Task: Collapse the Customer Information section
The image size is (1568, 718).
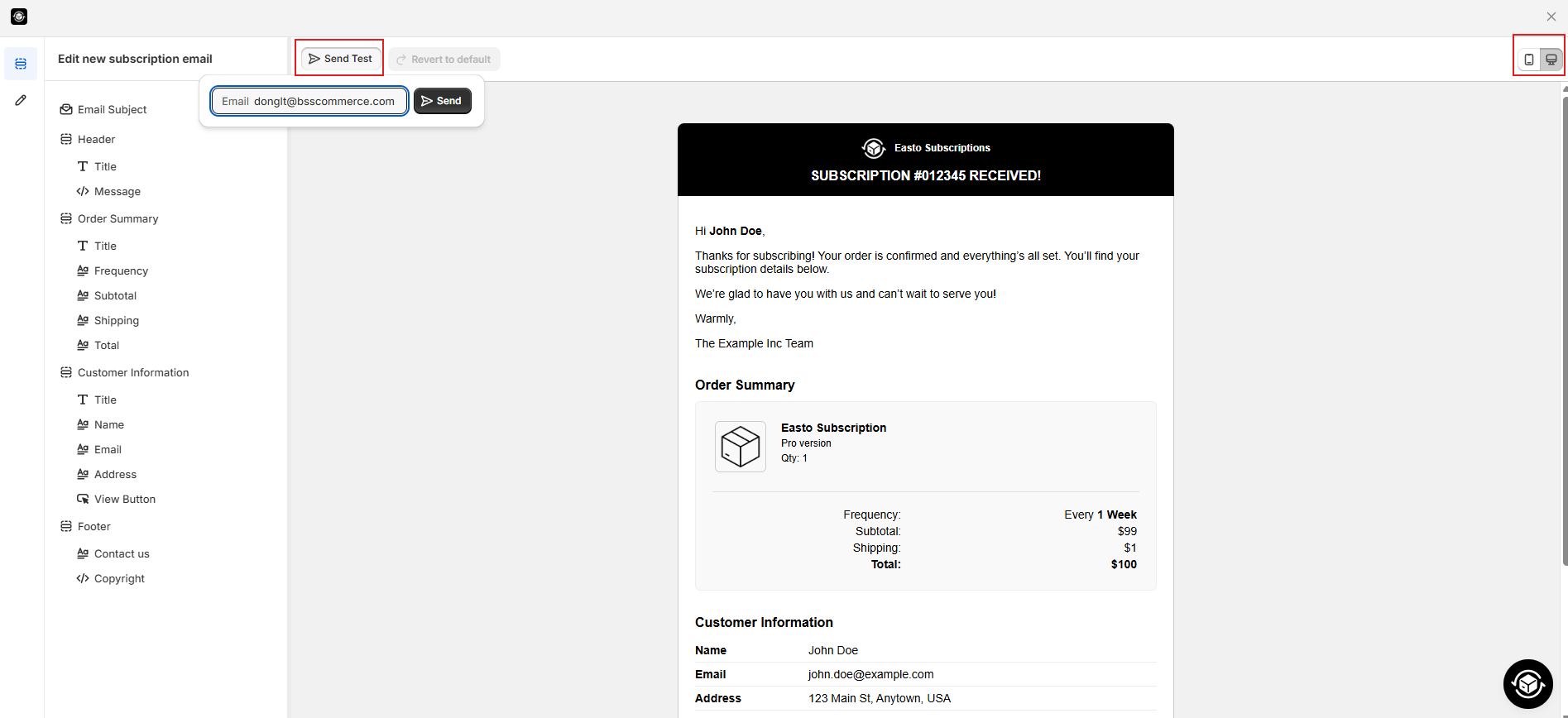Action: click(132, 372)
